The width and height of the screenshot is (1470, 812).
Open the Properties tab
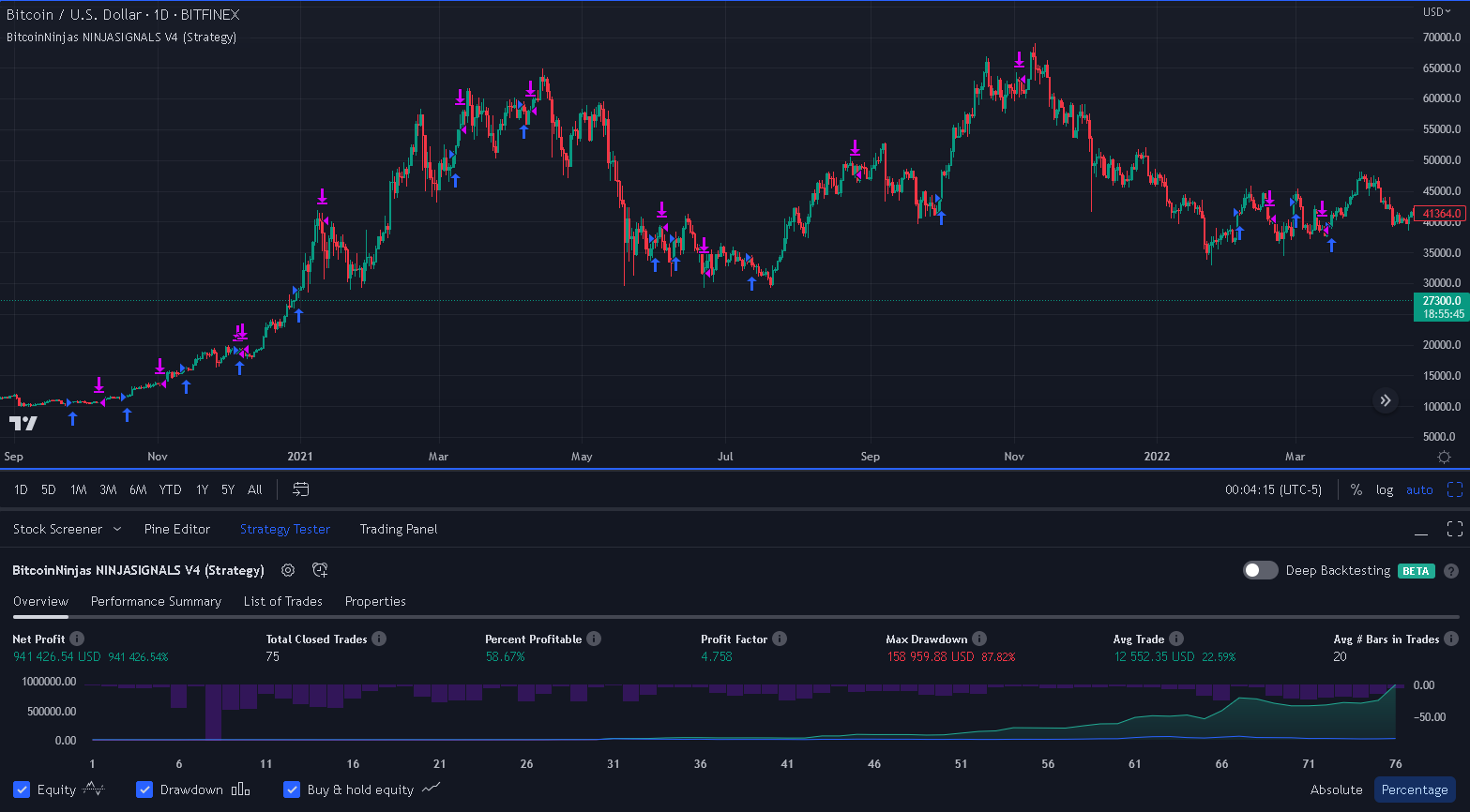(x=375, y=601)
